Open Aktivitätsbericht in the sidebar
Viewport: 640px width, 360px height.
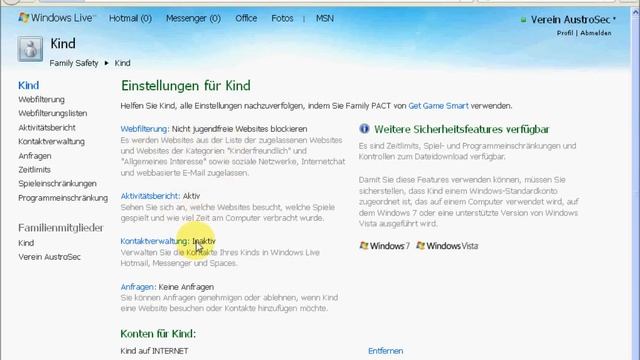(47, 128)
